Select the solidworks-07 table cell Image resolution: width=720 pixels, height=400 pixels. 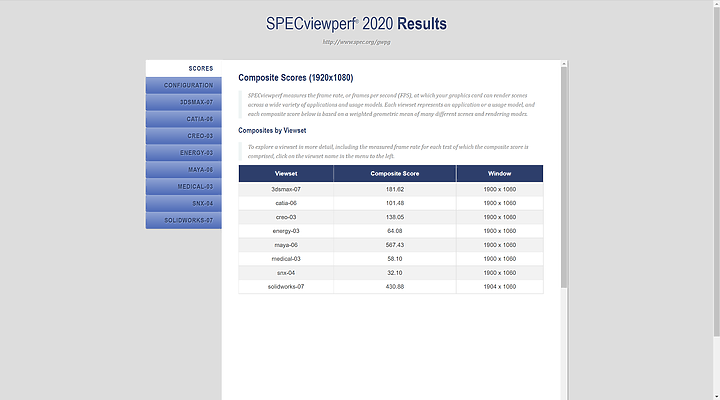coord(286,287)
